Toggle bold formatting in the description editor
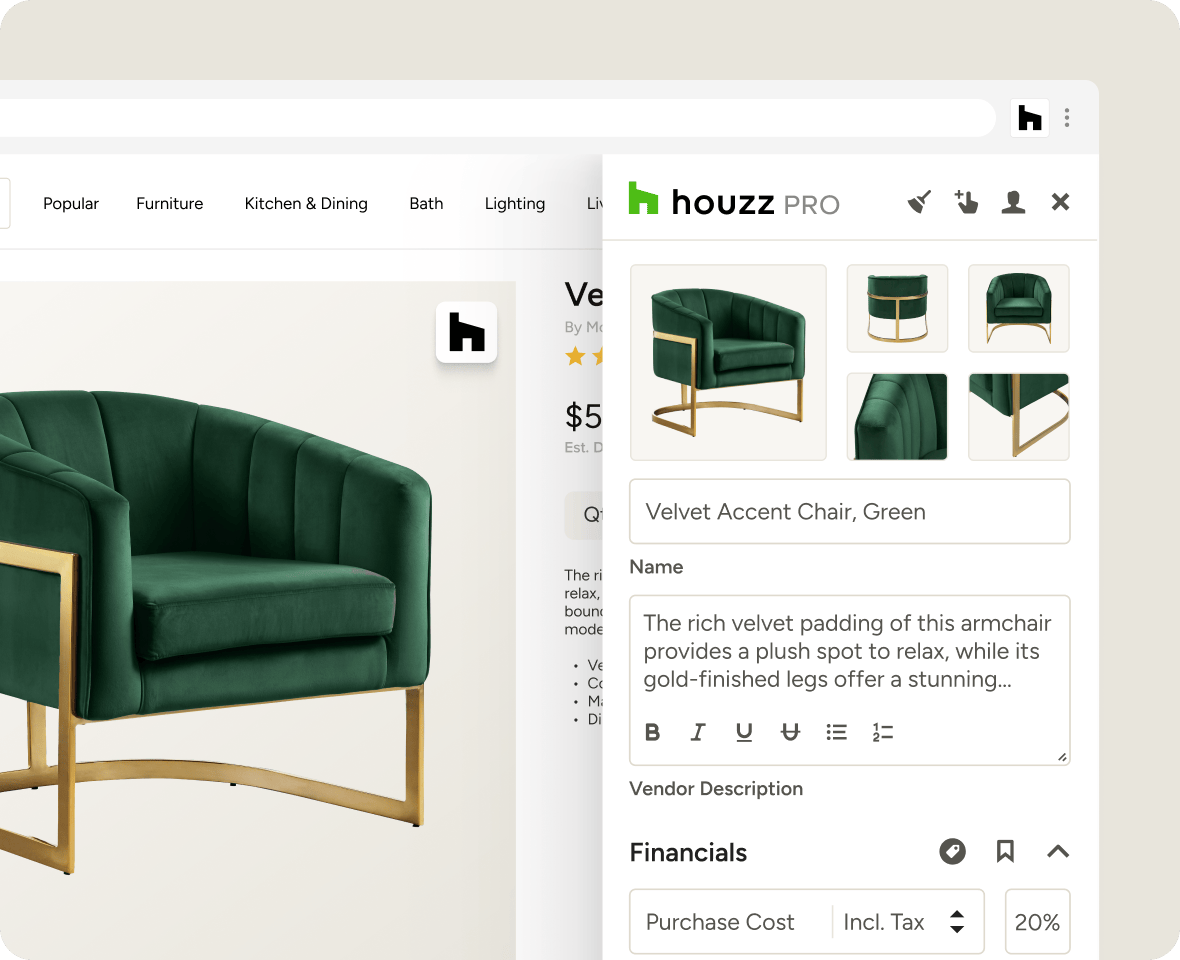1180x960 pixels. (x=652, y=732)
